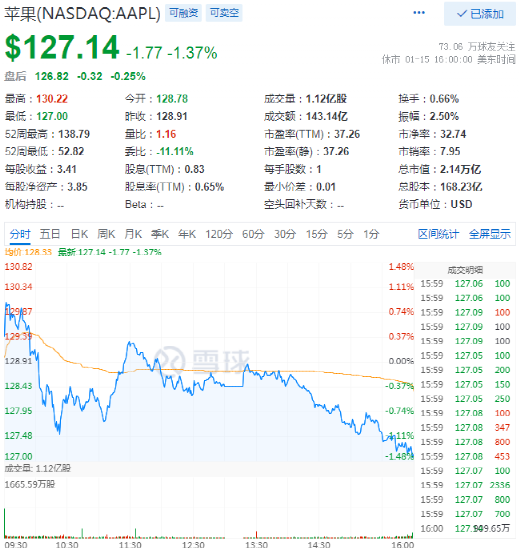This screenshot has width=520, height=554.
Task: Select the 127.05 trade row with 250
Action: pos(465,399)
